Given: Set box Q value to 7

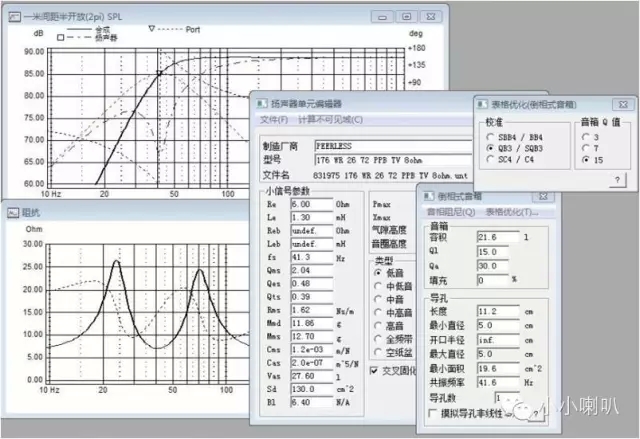Looking at the screenshot, I should [585, 147].
